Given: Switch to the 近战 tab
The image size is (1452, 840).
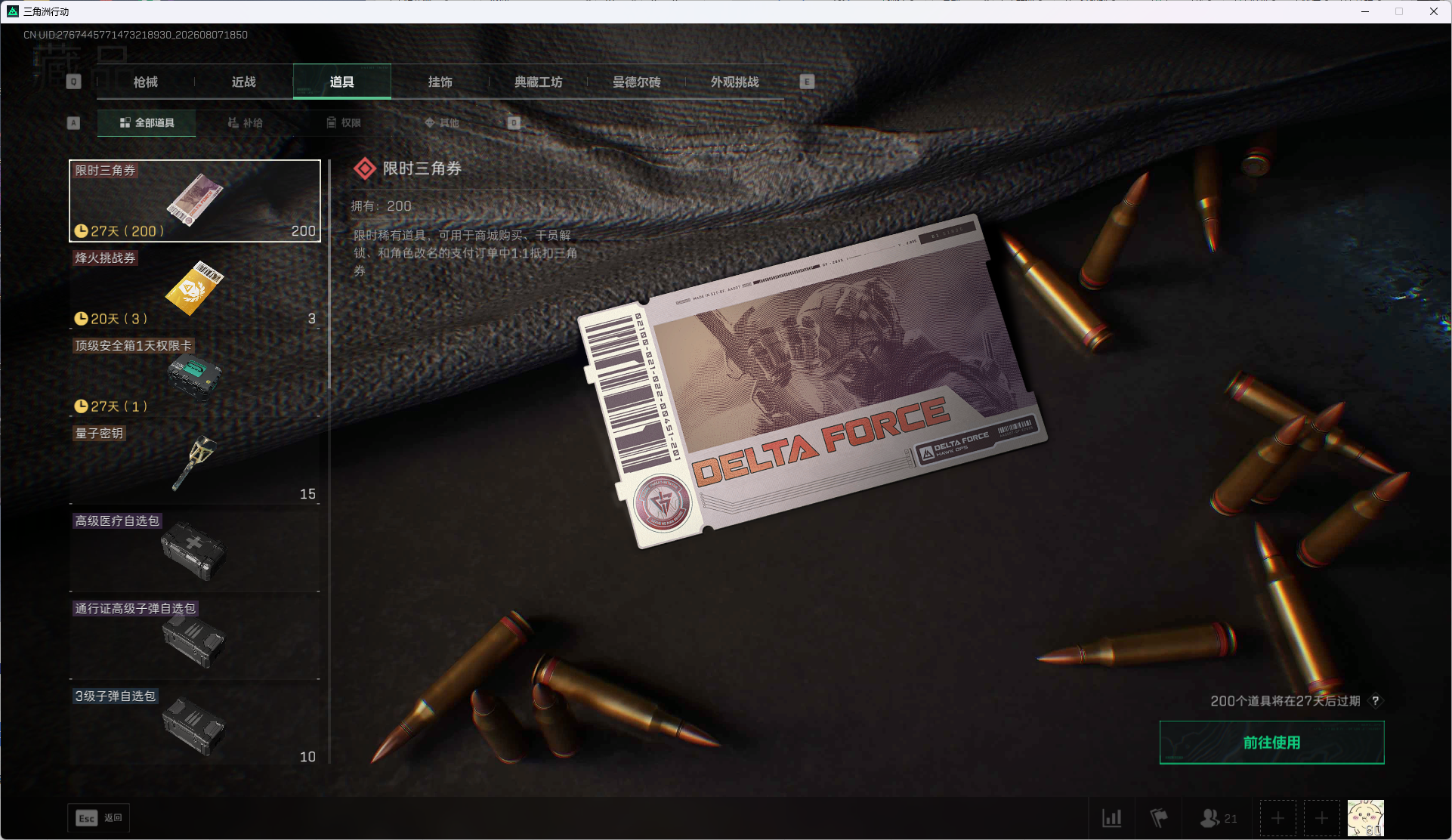Looking at the screenshot, I should pyautogui.click(x=244, y=82).
